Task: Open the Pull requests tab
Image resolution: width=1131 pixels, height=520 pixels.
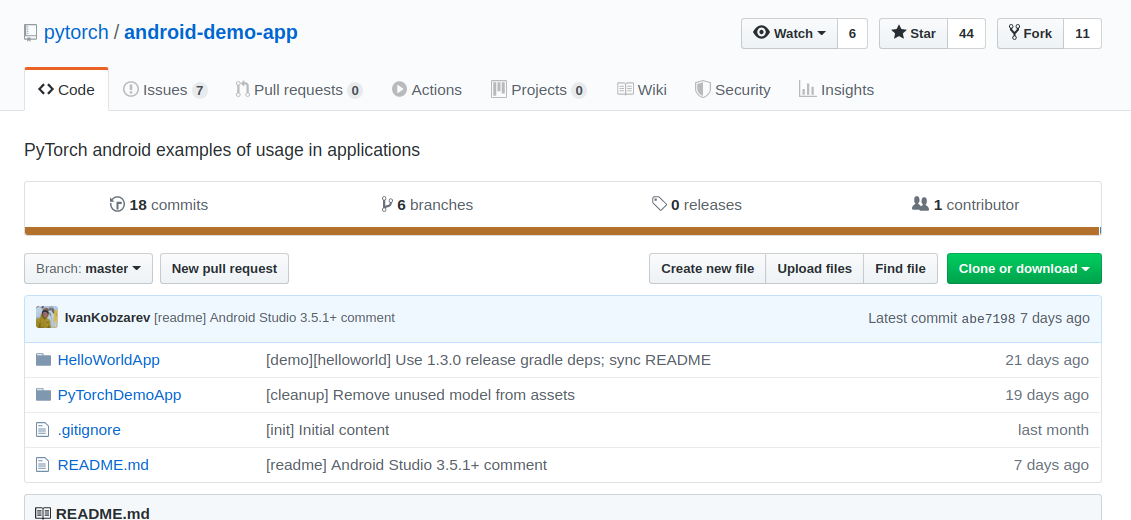Action: (298, 90)
